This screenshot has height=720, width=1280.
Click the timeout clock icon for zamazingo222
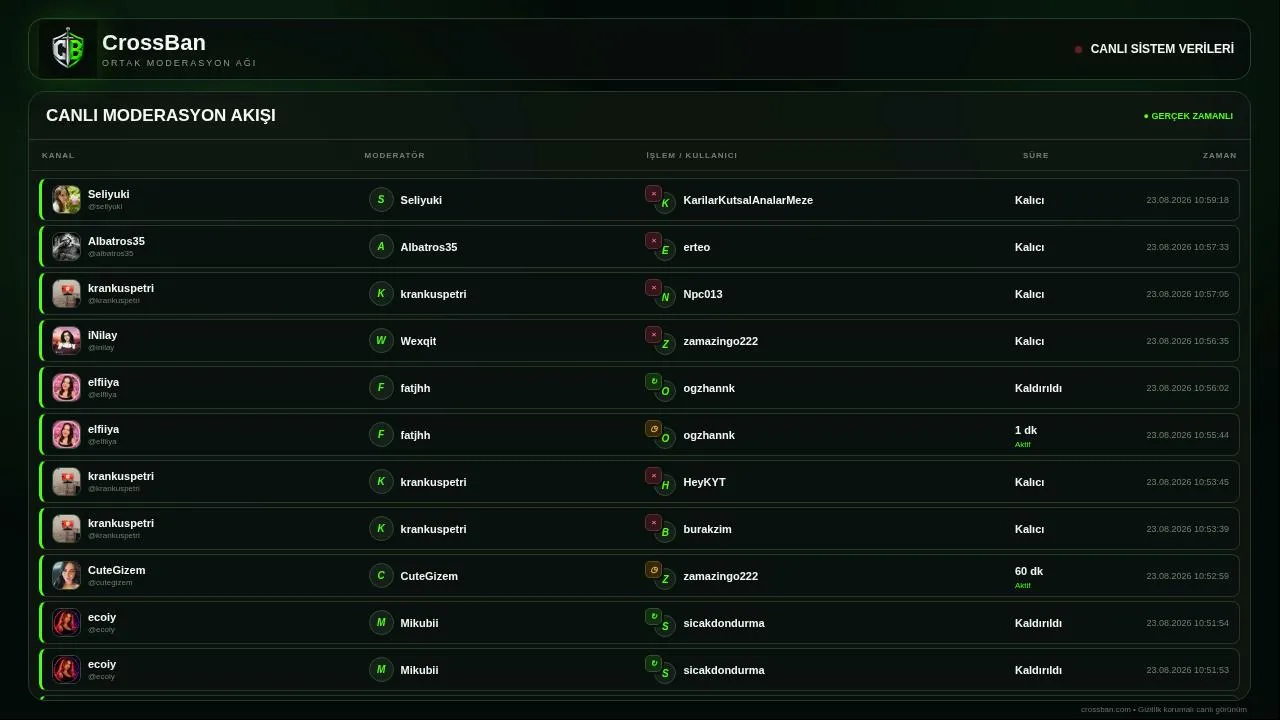[653, 570]
